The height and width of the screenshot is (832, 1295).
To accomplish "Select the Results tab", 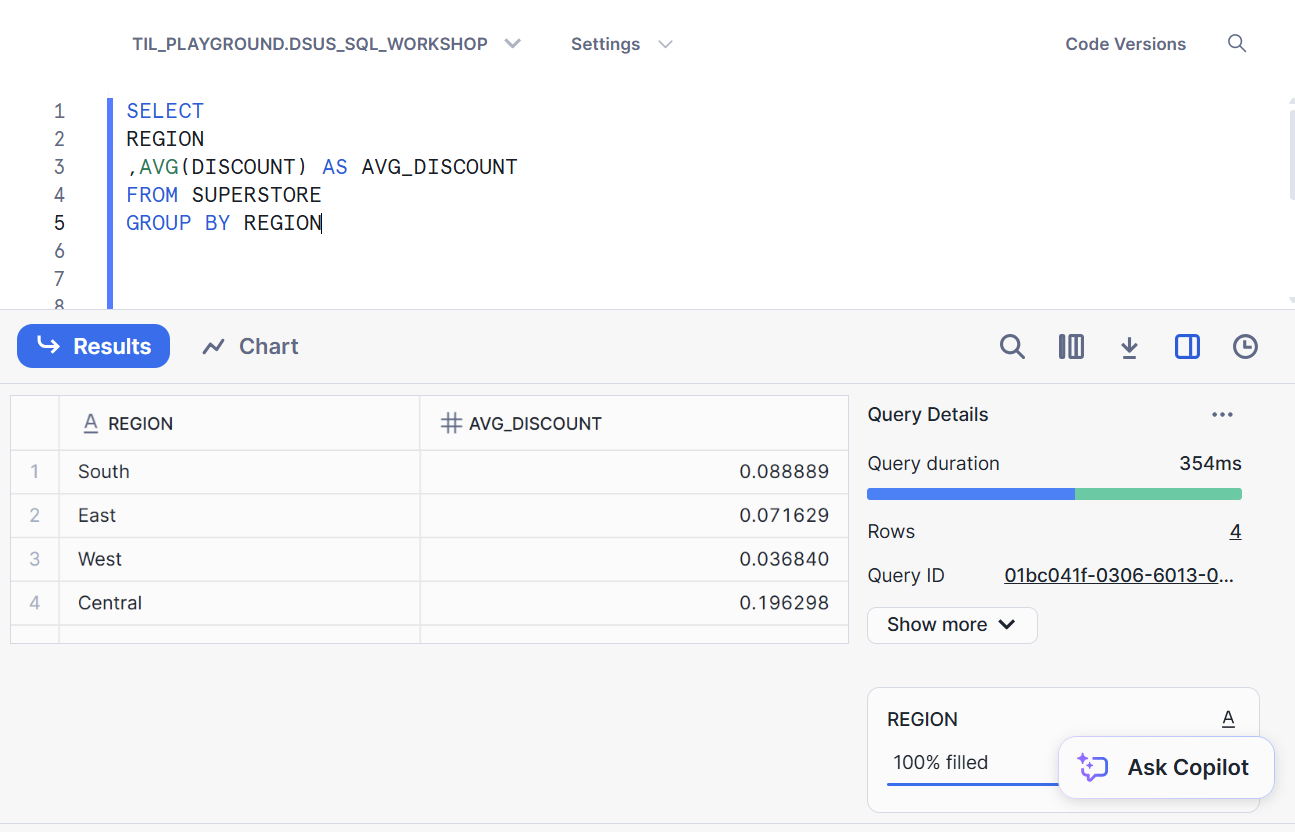I will [x=94, y=347].
